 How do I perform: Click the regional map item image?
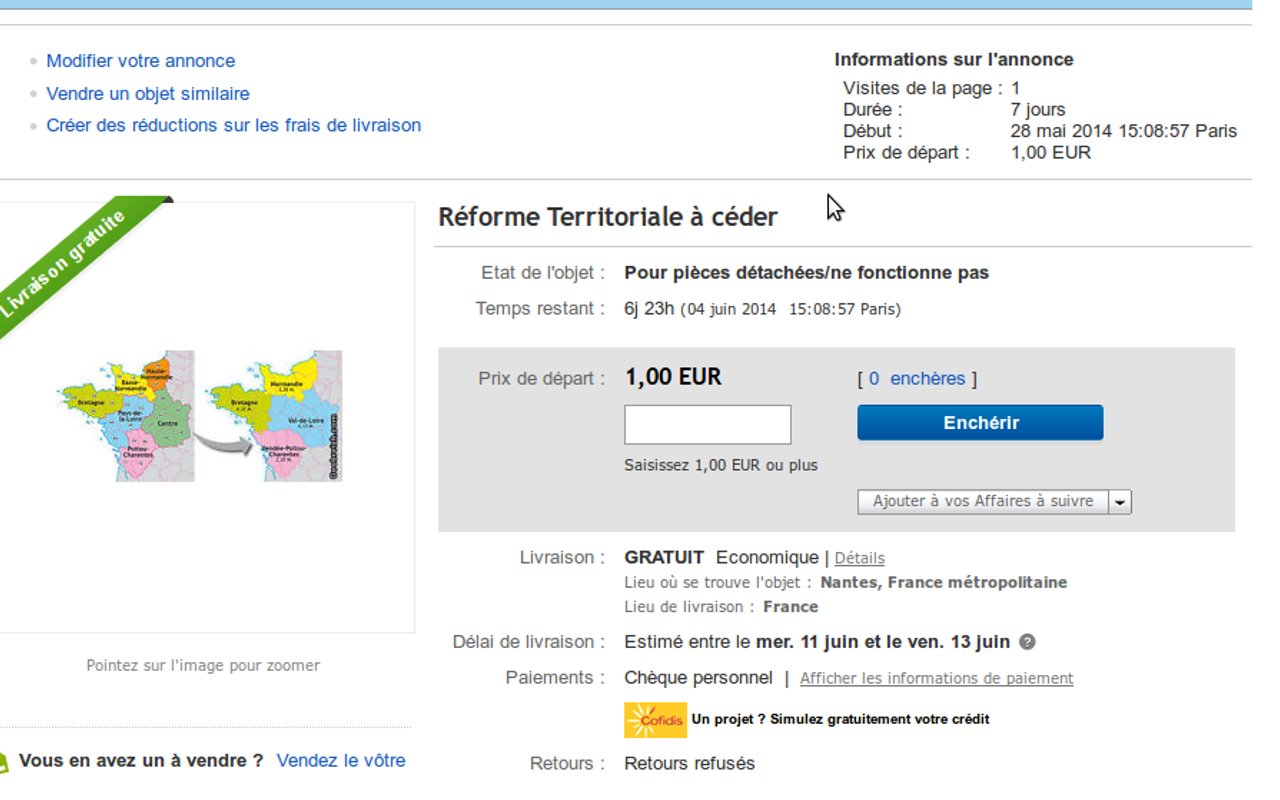[x=200, y=416]
